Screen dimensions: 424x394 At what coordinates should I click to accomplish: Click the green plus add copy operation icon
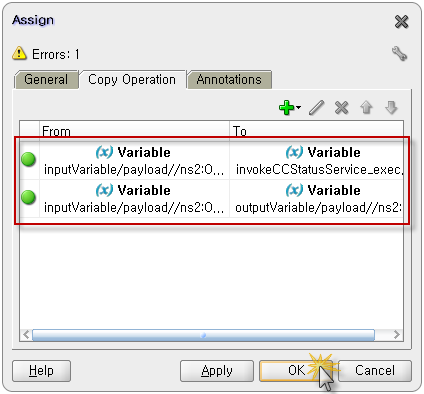286,108
